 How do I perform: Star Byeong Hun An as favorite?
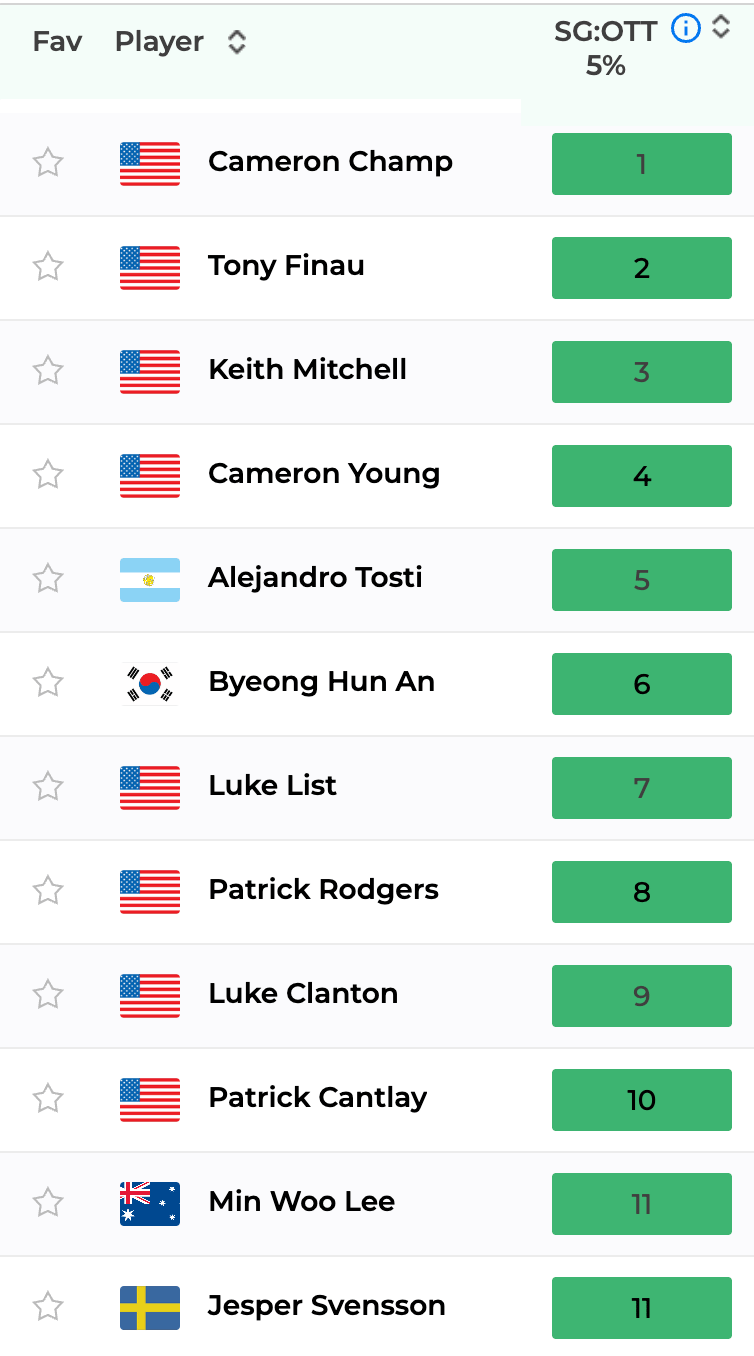click(x=48, y=682)
